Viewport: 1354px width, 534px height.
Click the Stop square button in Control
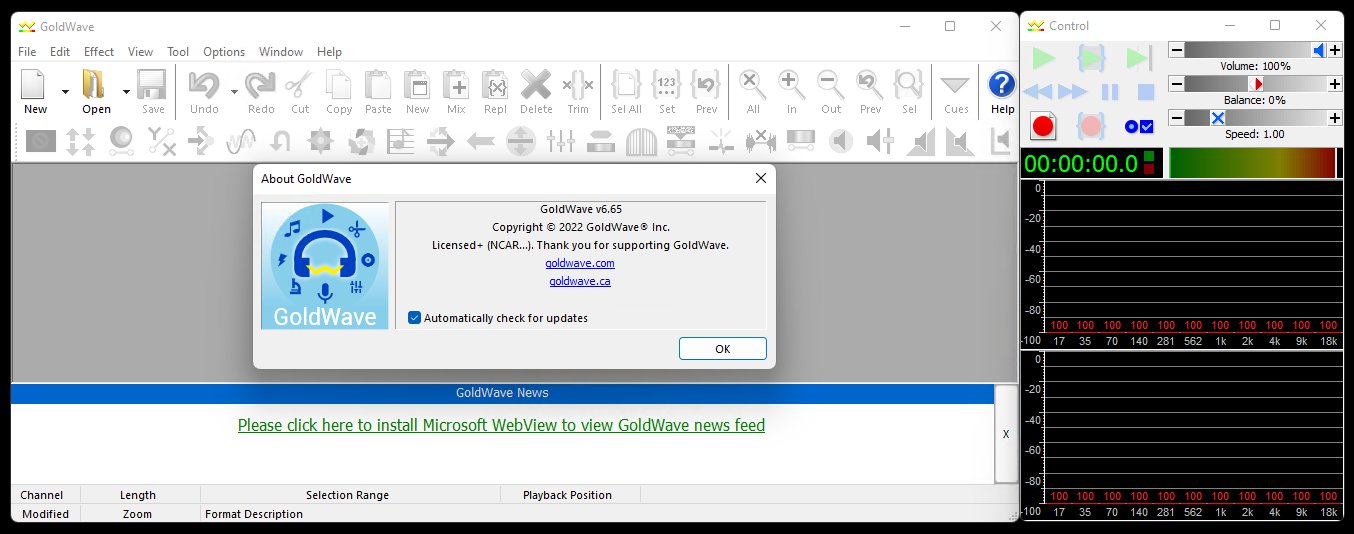pos(1146,92)
